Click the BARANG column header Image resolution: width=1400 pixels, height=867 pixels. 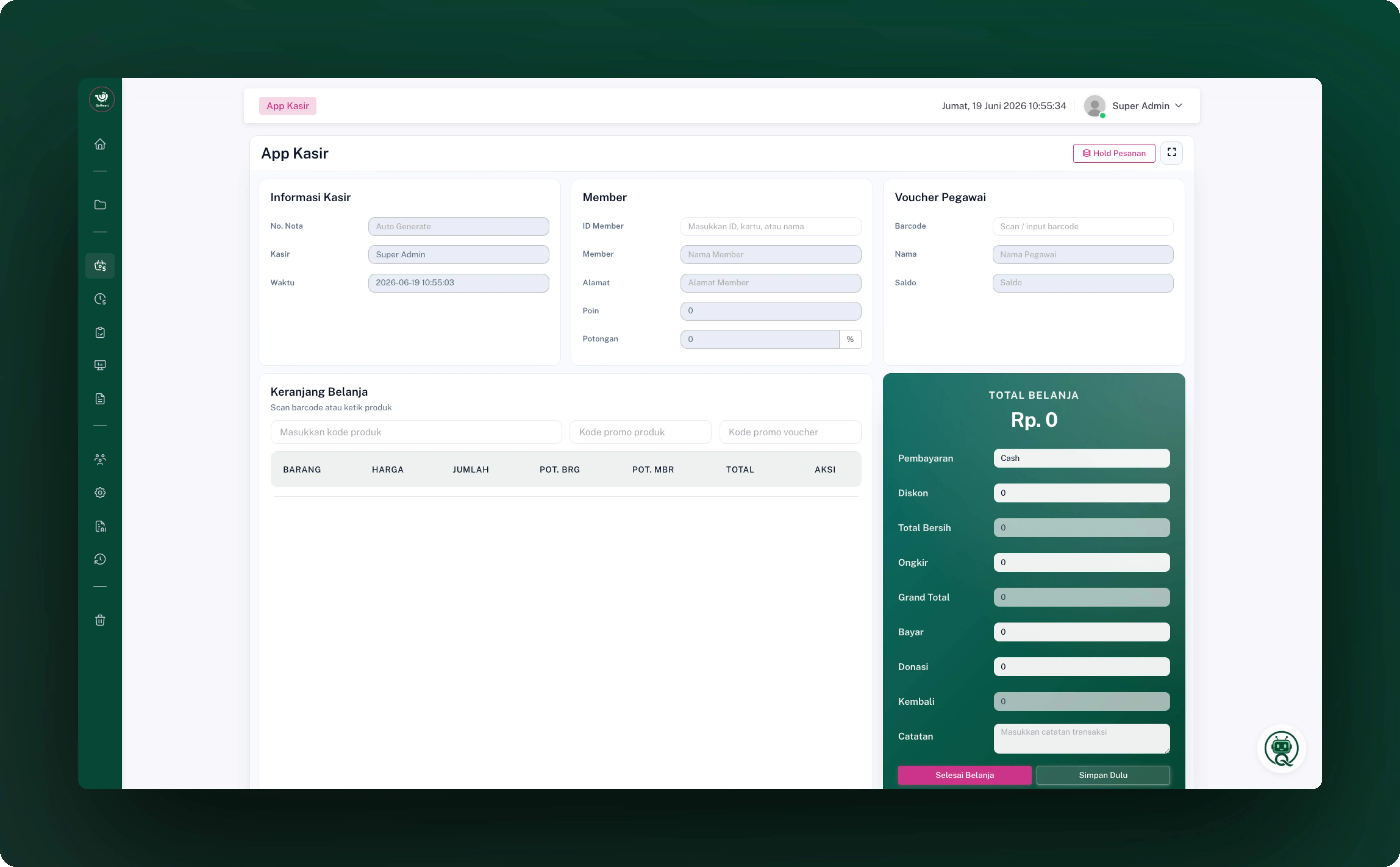302,470
